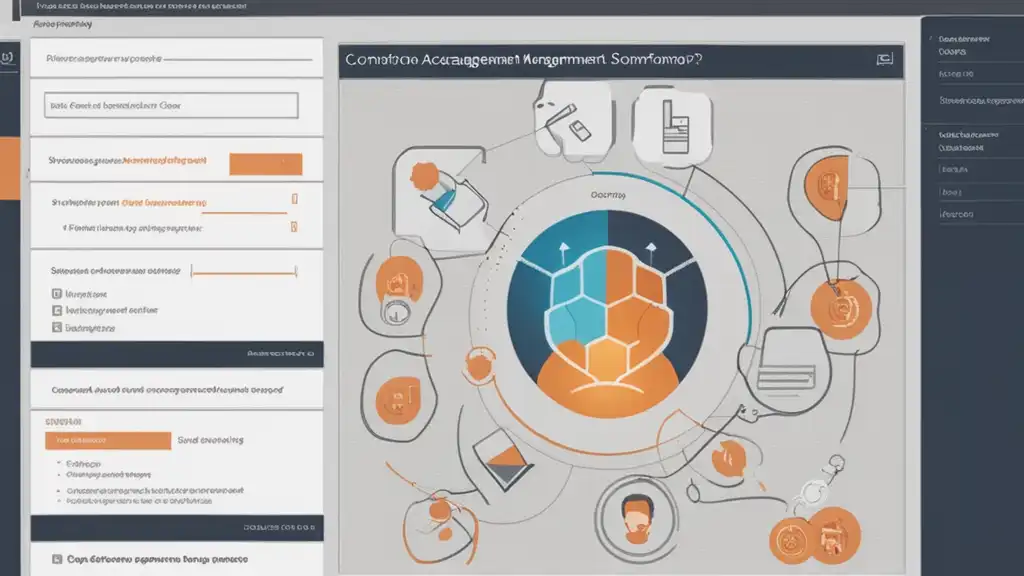Click the up arrow in blue segment of circle
1024x576 pixels.
point(564,251)
